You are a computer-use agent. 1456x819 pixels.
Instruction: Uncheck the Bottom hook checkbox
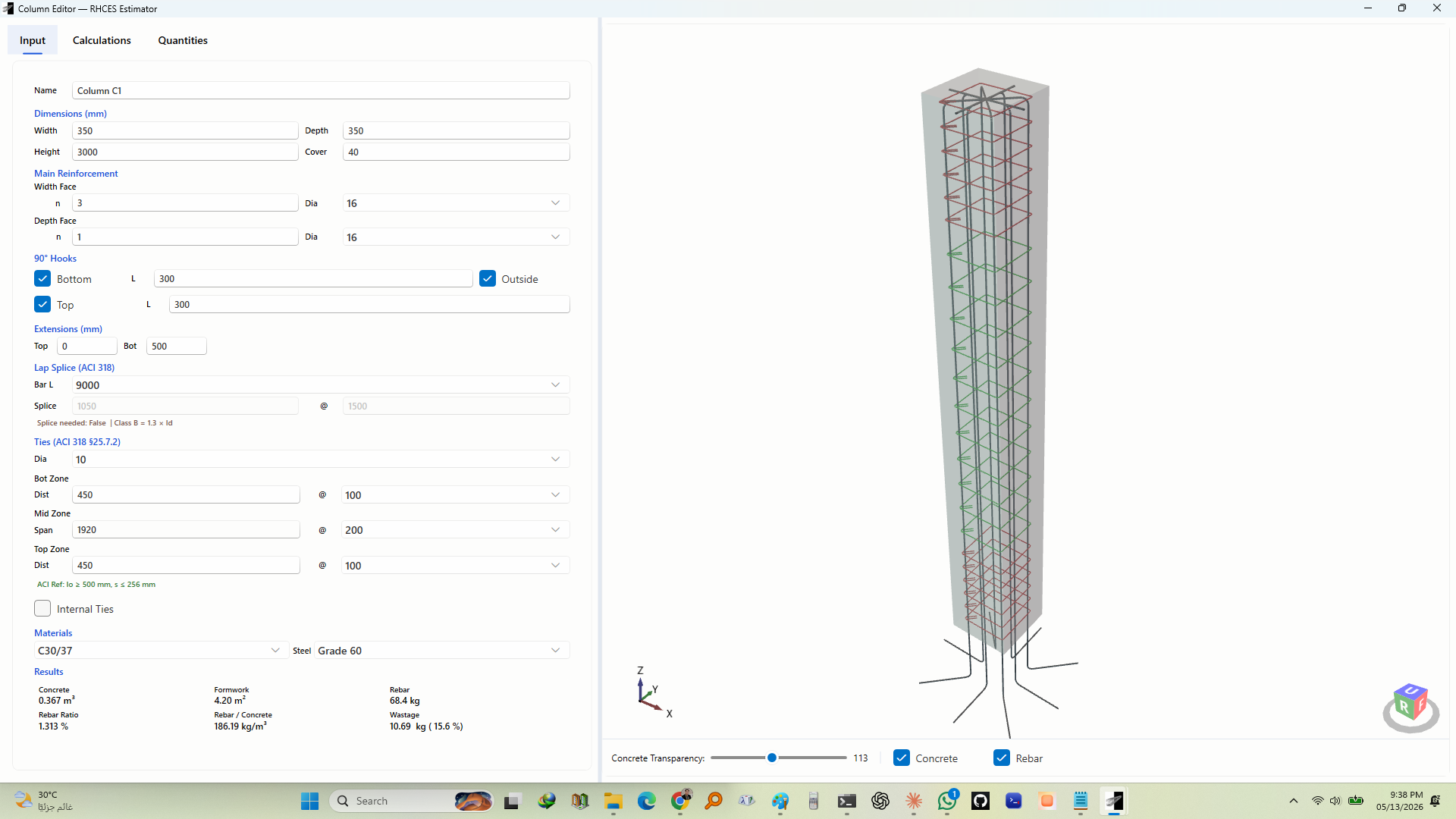pos(42,278)
